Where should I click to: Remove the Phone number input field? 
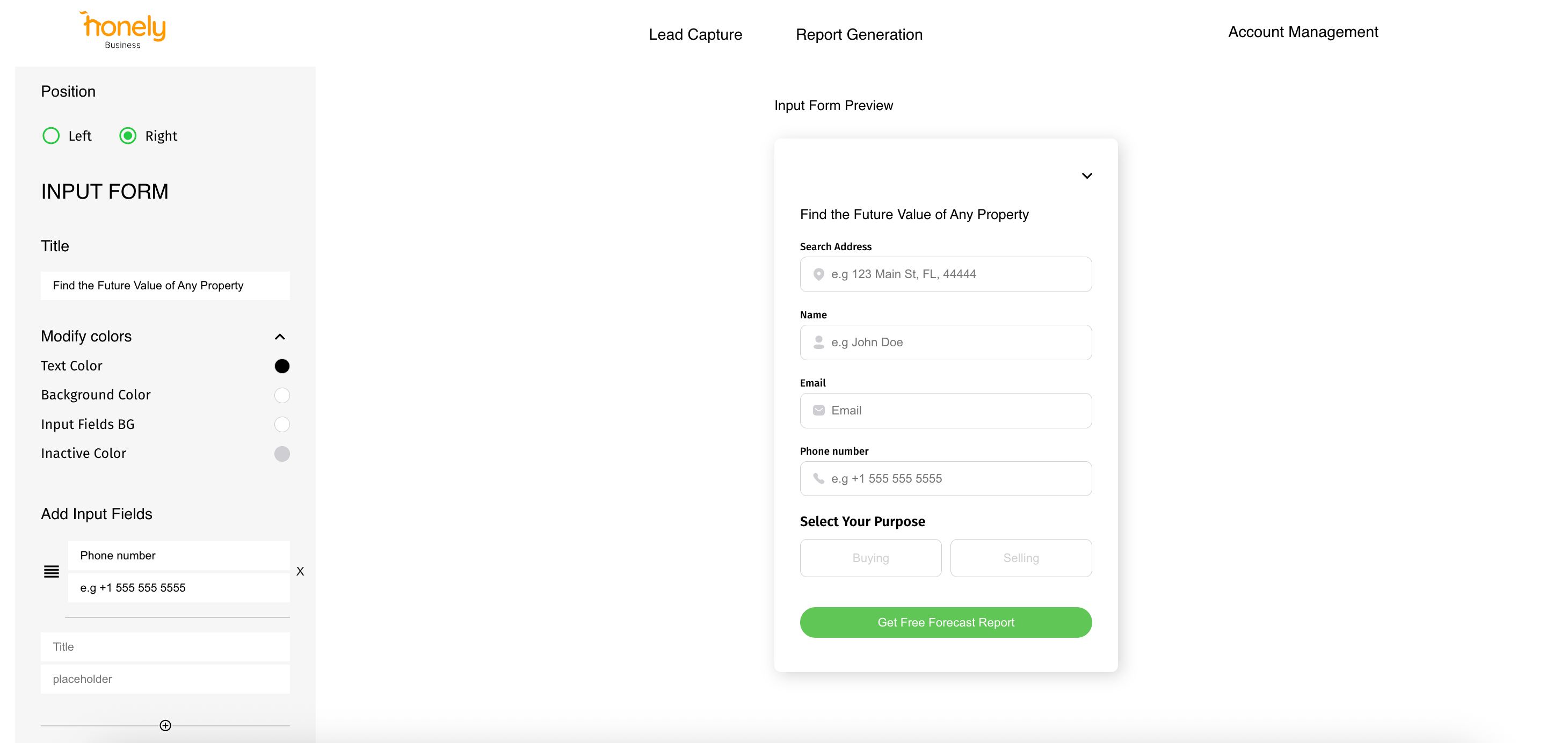tap(300, 571)
